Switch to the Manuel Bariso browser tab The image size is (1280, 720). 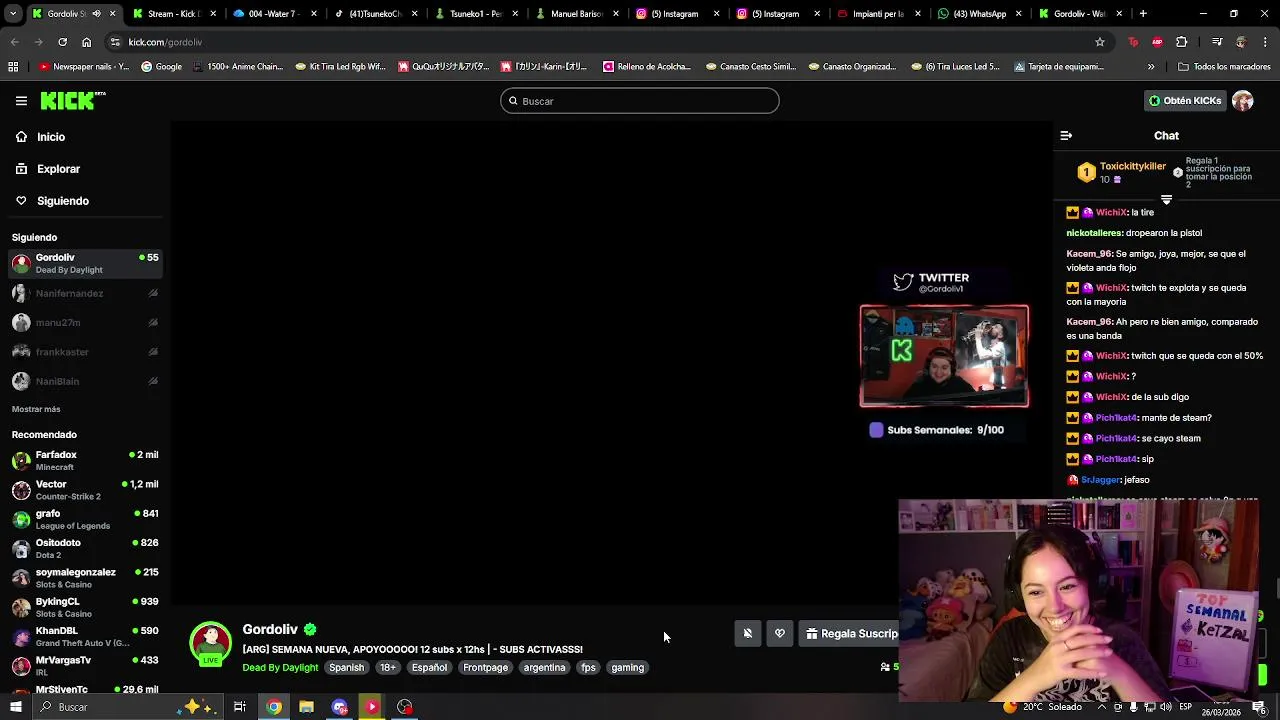coord(578,14)
